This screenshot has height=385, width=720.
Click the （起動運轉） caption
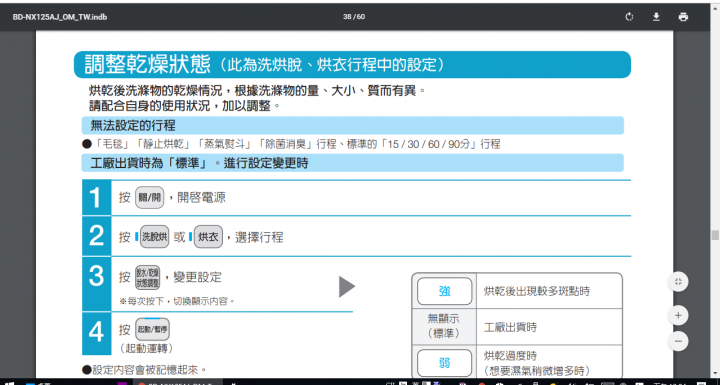click(x=146, y=349)
